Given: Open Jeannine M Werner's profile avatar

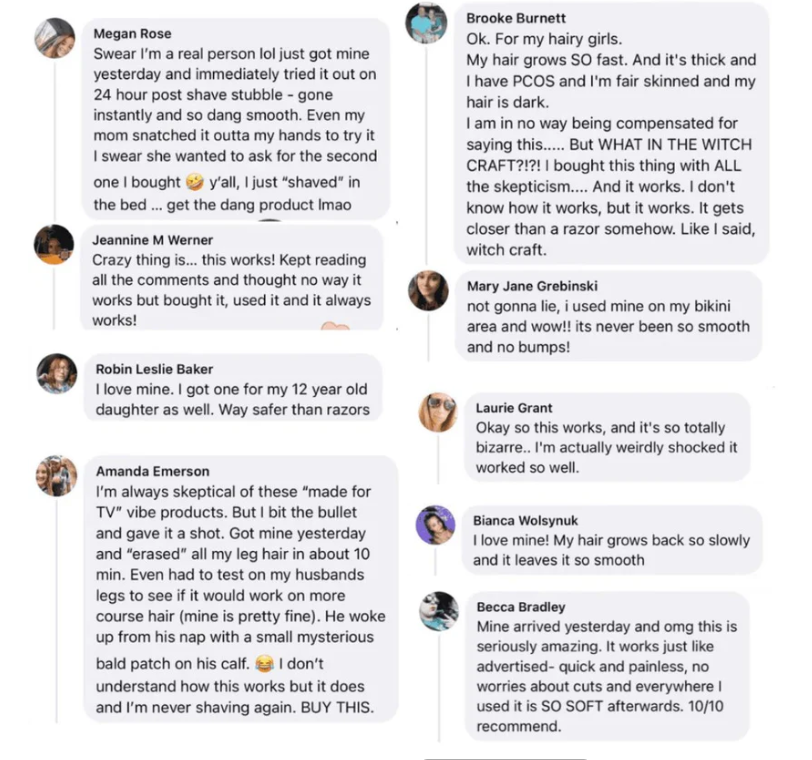Looking at the screenshot, I should point(54,245).
